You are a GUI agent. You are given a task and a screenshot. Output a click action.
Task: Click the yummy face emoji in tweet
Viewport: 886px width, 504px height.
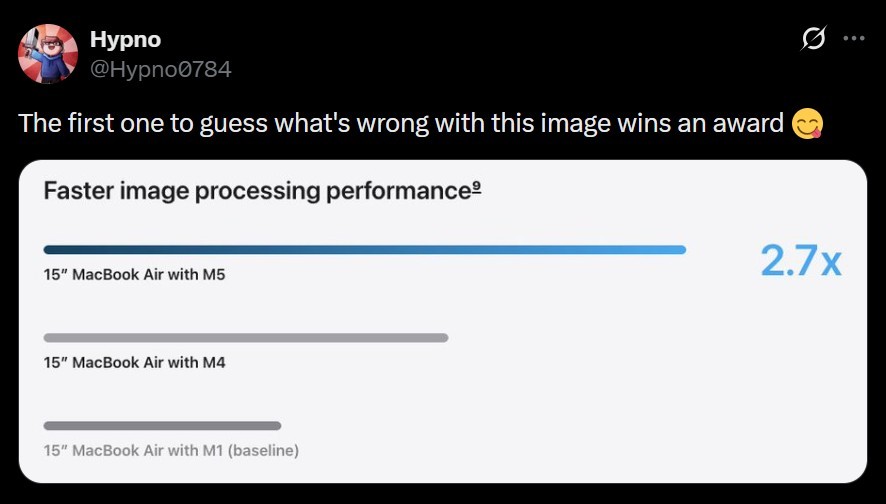click(x=807, y=124)
